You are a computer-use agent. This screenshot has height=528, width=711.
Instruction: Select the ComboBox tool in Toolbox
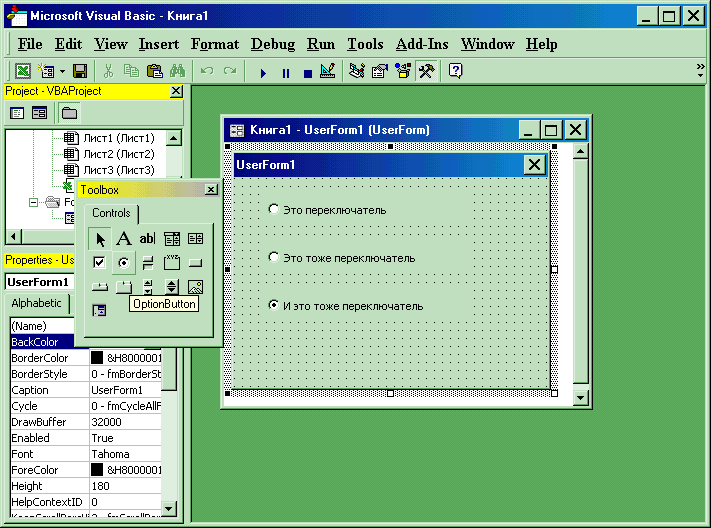[172, 239]
